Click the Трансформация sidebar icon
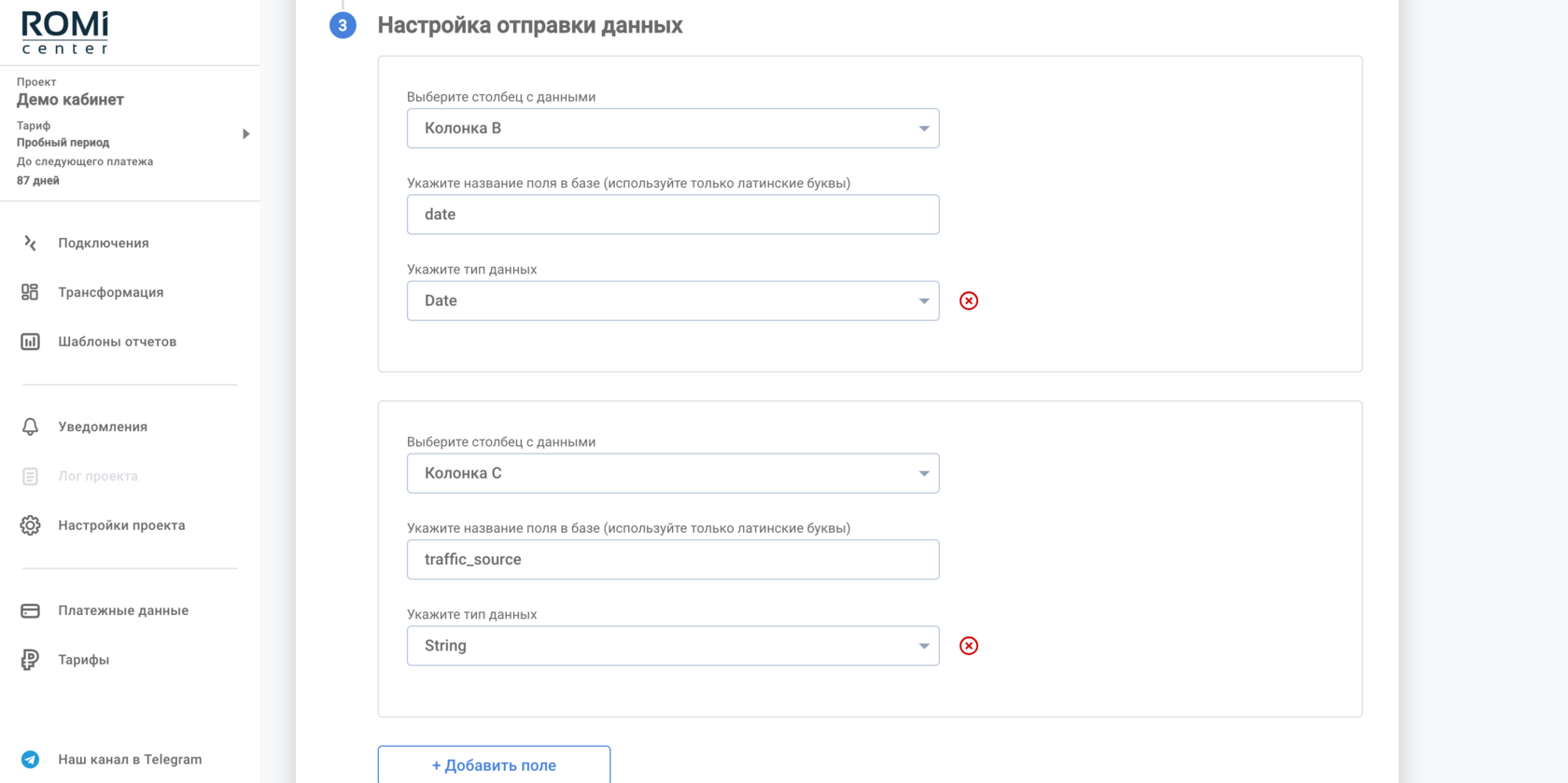The width and height of the screenshot is (1568, 783). [30, 292]
